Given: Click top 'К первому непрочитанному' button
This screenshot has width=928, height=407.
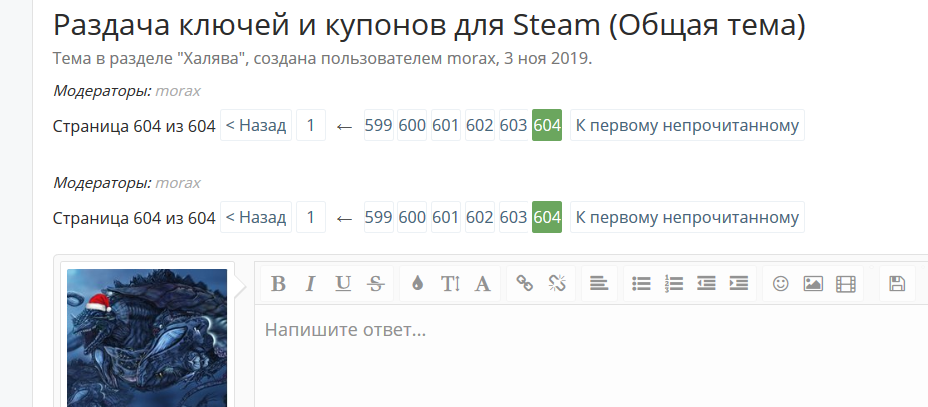Looking at the screenshot, I should point(687,125).
